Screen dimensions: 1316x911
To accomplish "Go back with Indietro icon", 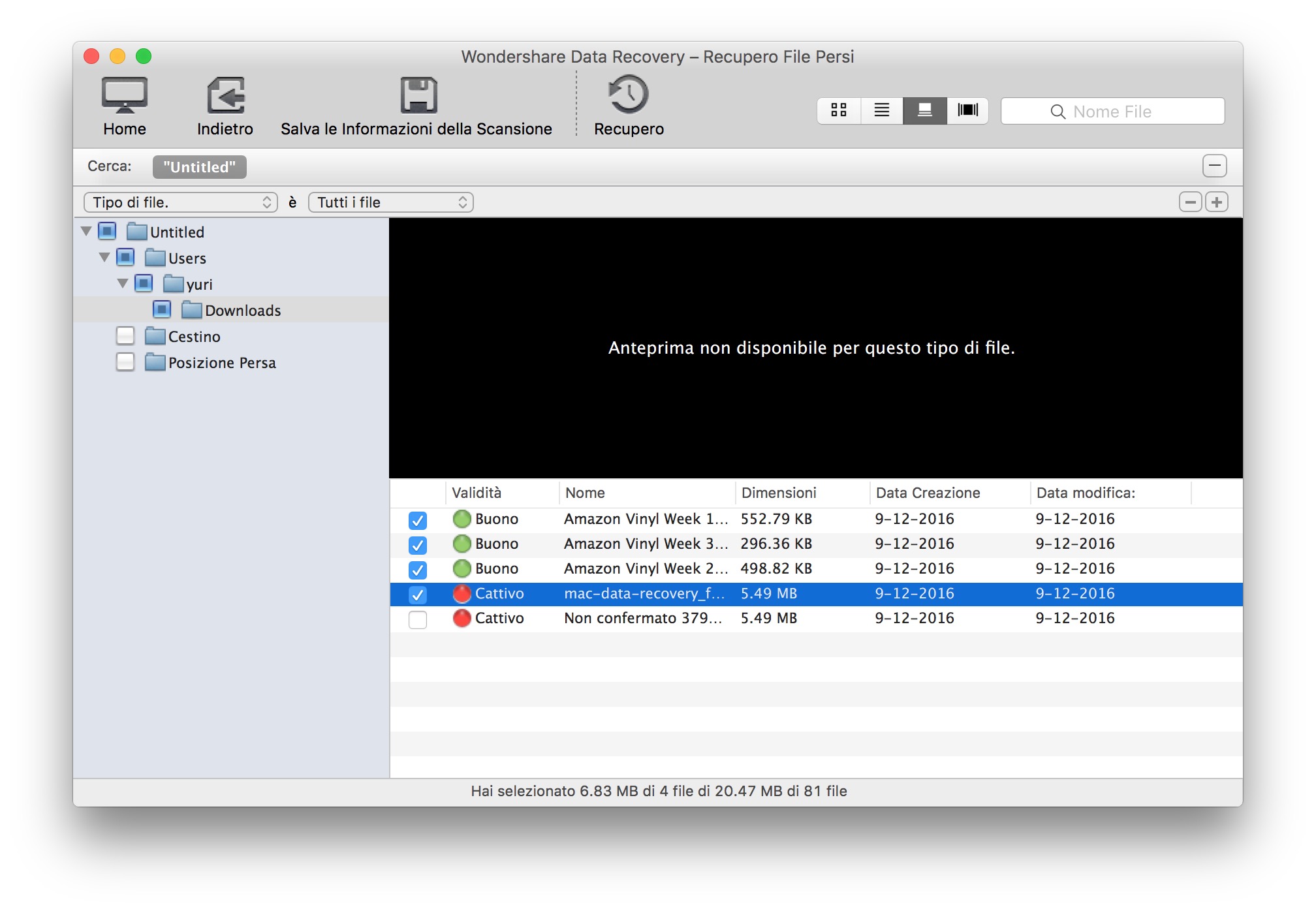I will [x=225, y=95].
